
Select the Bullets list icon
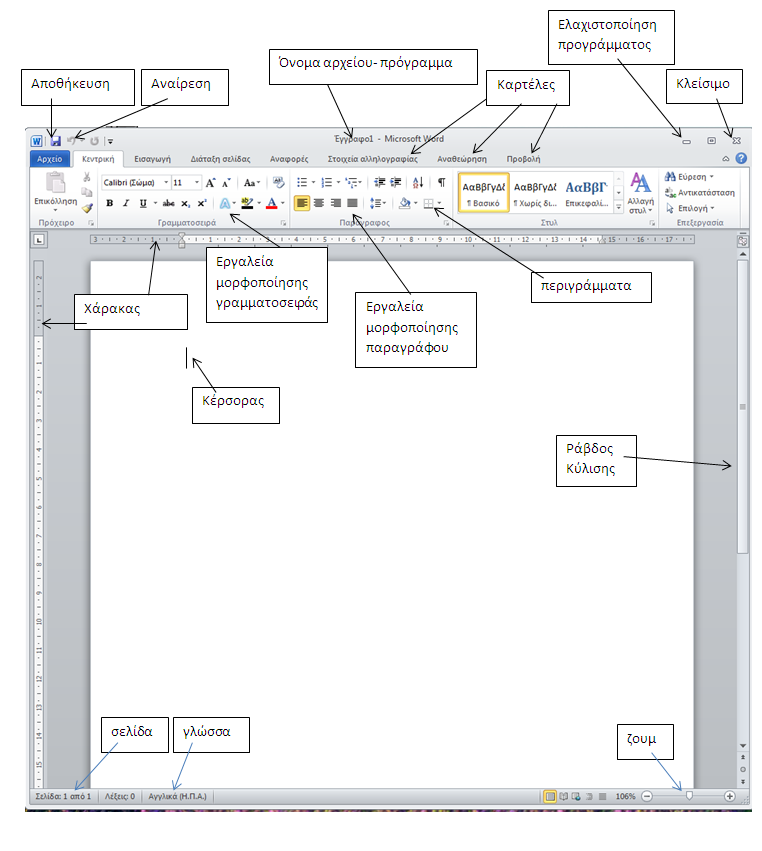(x=302, y=183)
